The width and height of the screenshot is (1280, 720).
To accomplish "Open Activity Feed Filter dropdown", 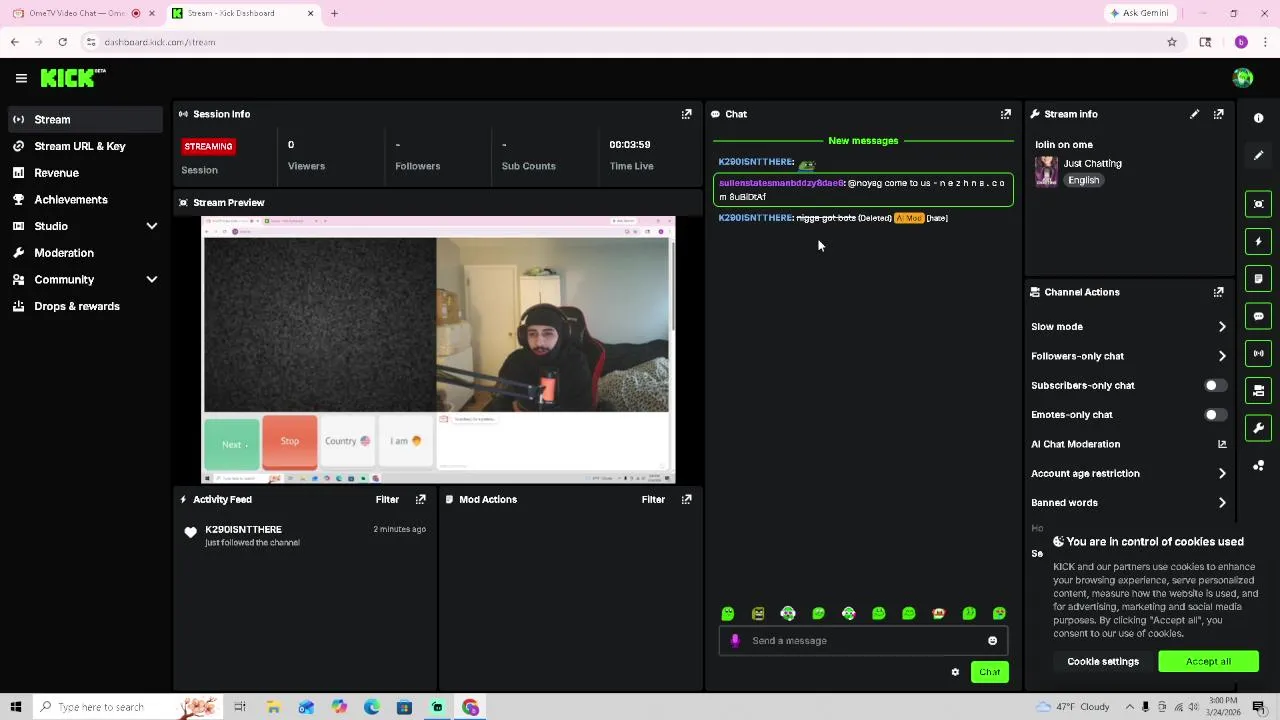I will [387, 499].
